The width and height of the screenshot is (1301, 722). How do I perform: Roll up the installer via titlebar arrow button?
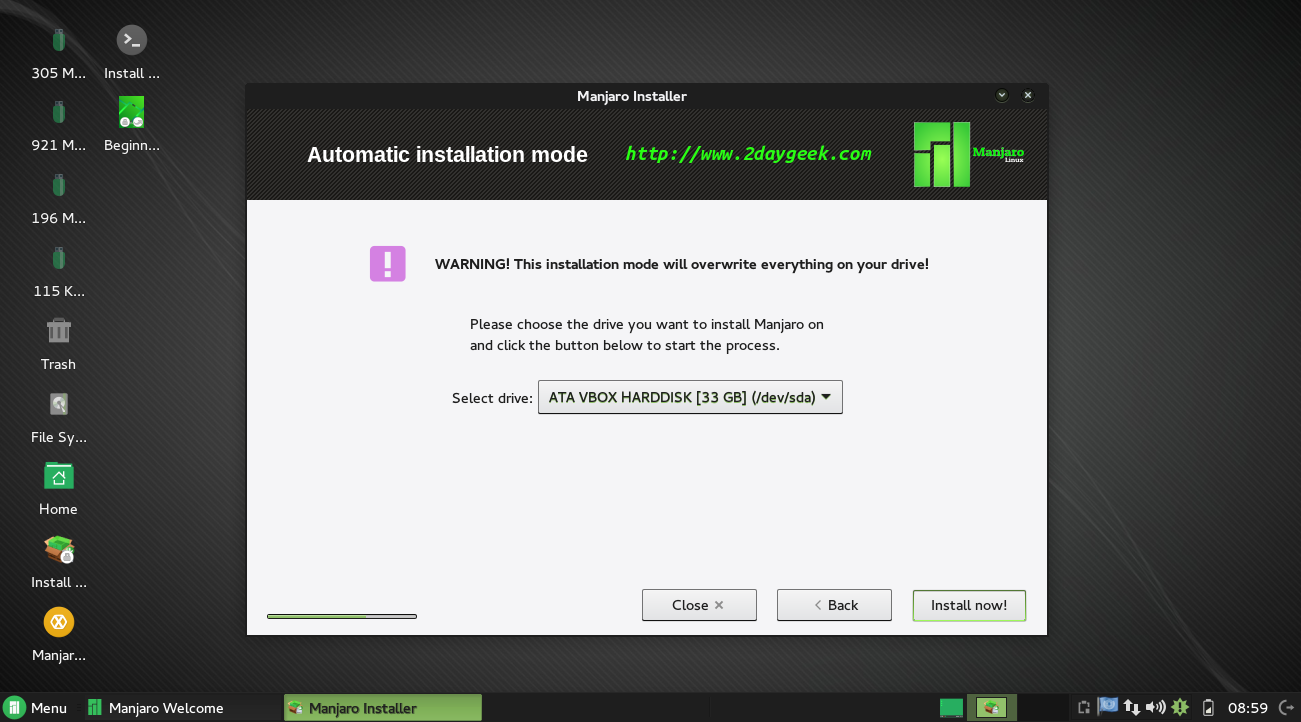(x=1002, y=96)
